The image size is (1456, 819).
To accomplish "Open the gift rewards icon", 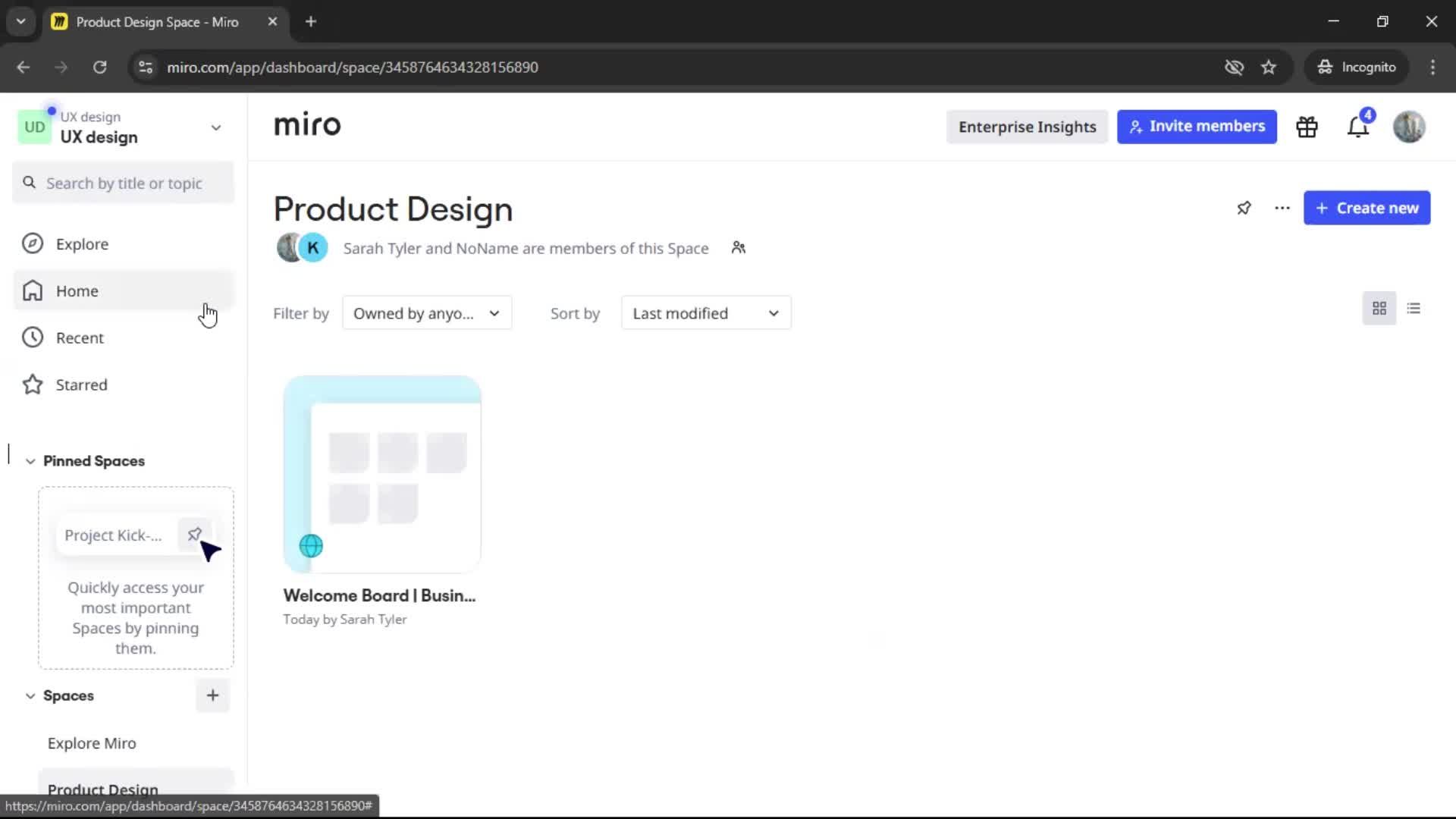I will (1307, 127).
